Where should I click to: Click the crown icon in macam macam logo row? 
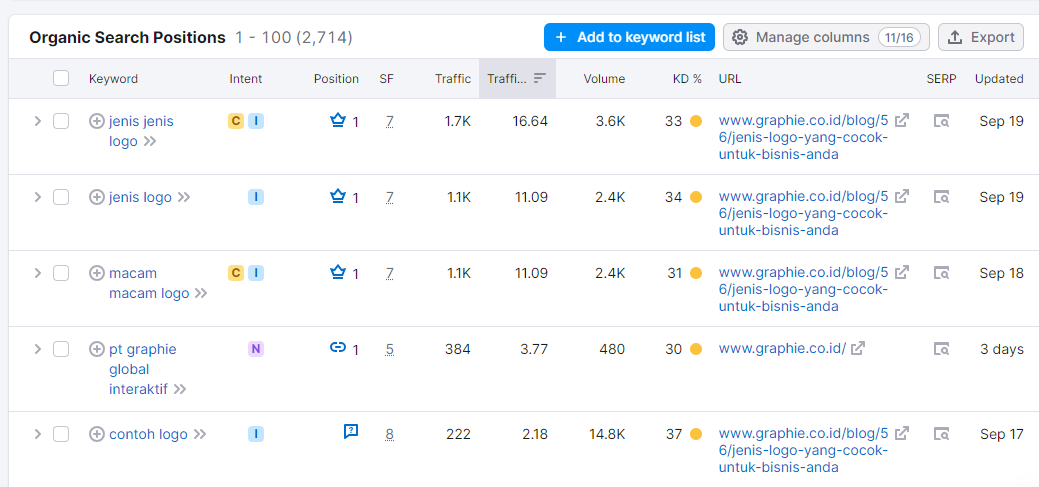point(338,272)
